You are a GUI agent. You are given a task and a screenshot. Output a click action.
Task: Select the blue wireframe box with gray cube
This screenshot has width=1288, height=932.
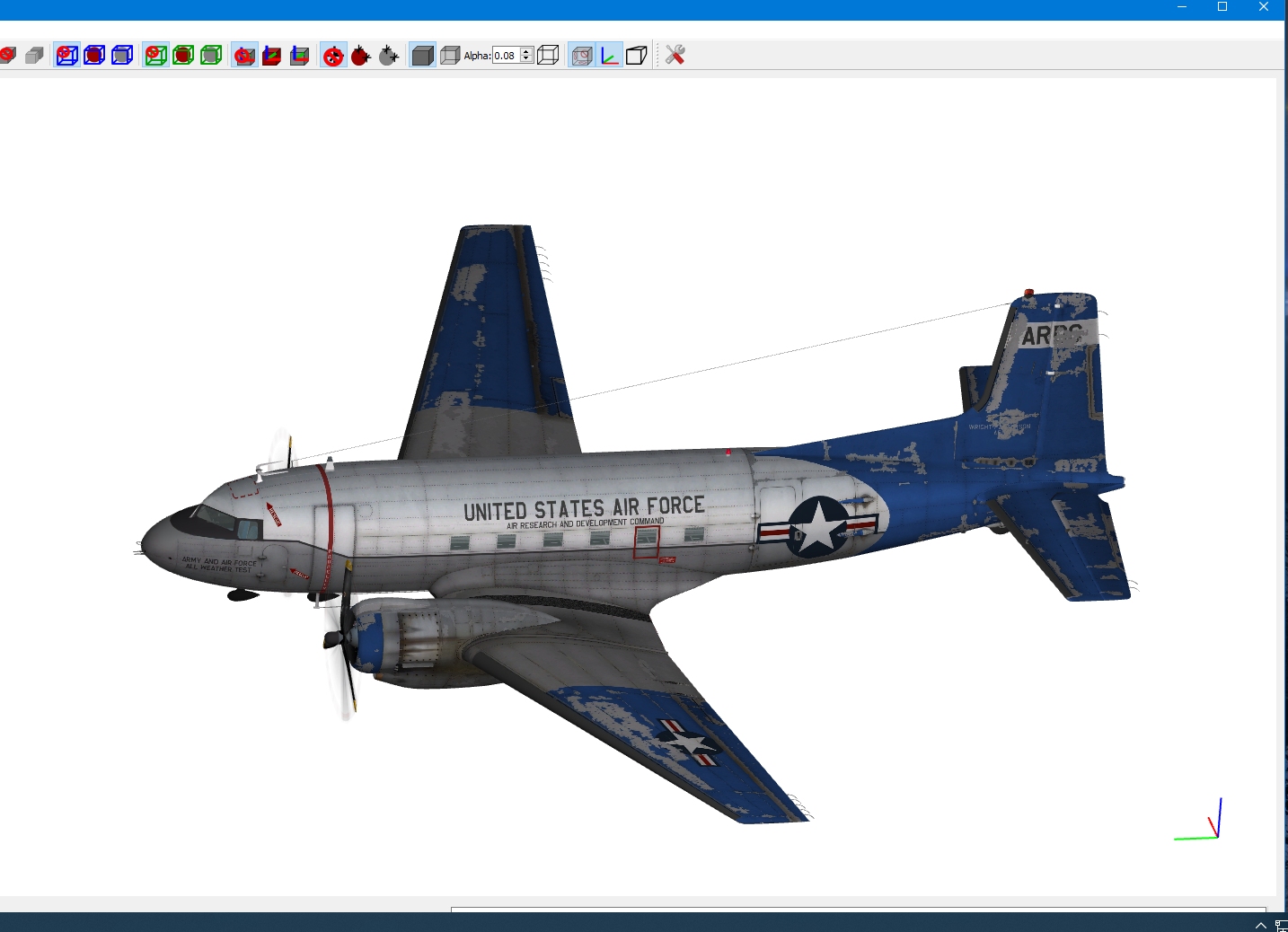[122, 56]
